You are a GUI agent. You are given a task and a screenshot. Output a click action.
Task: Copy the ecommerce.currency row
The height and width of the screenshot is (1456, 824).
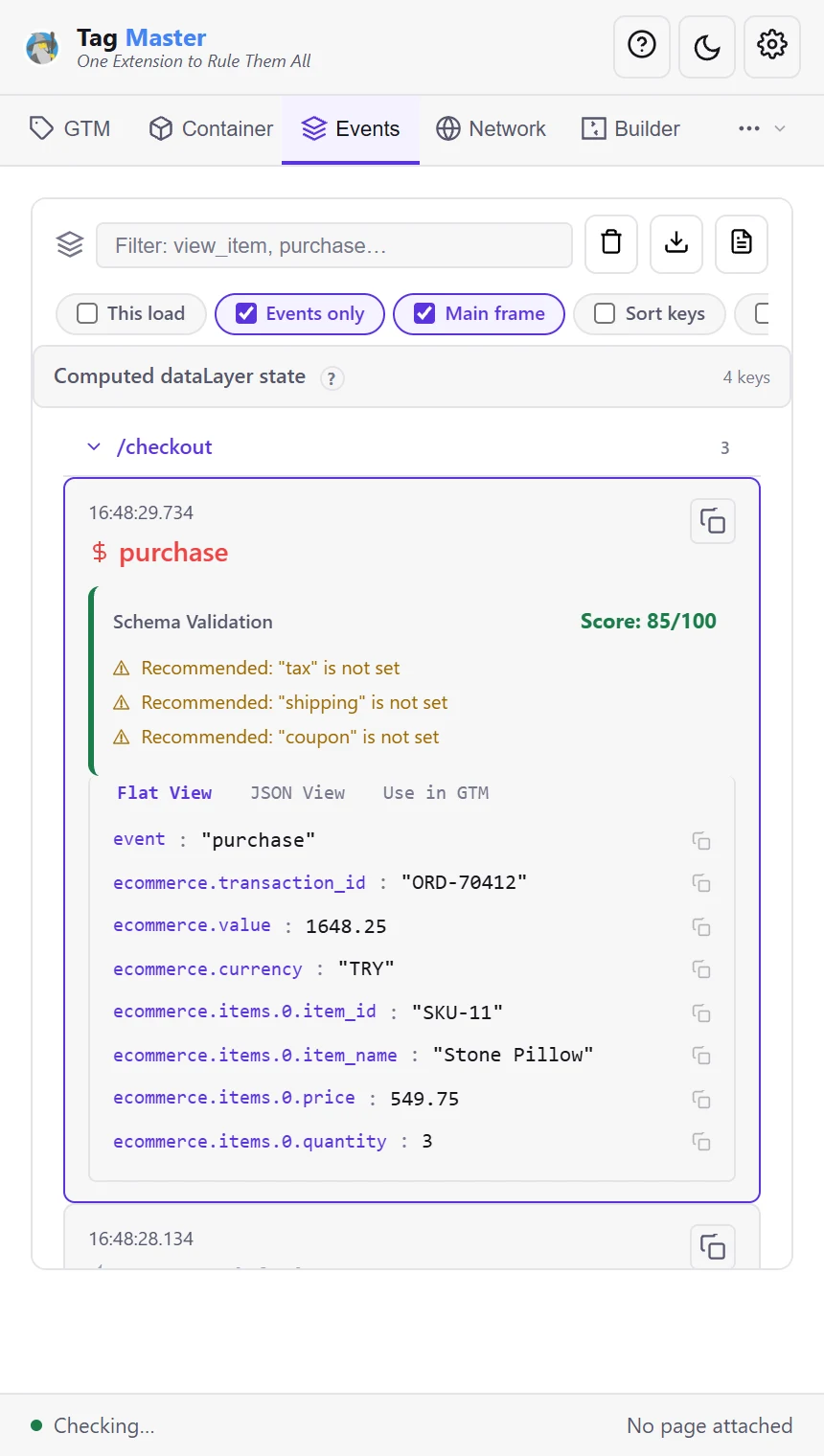click(x=701, y=969)
